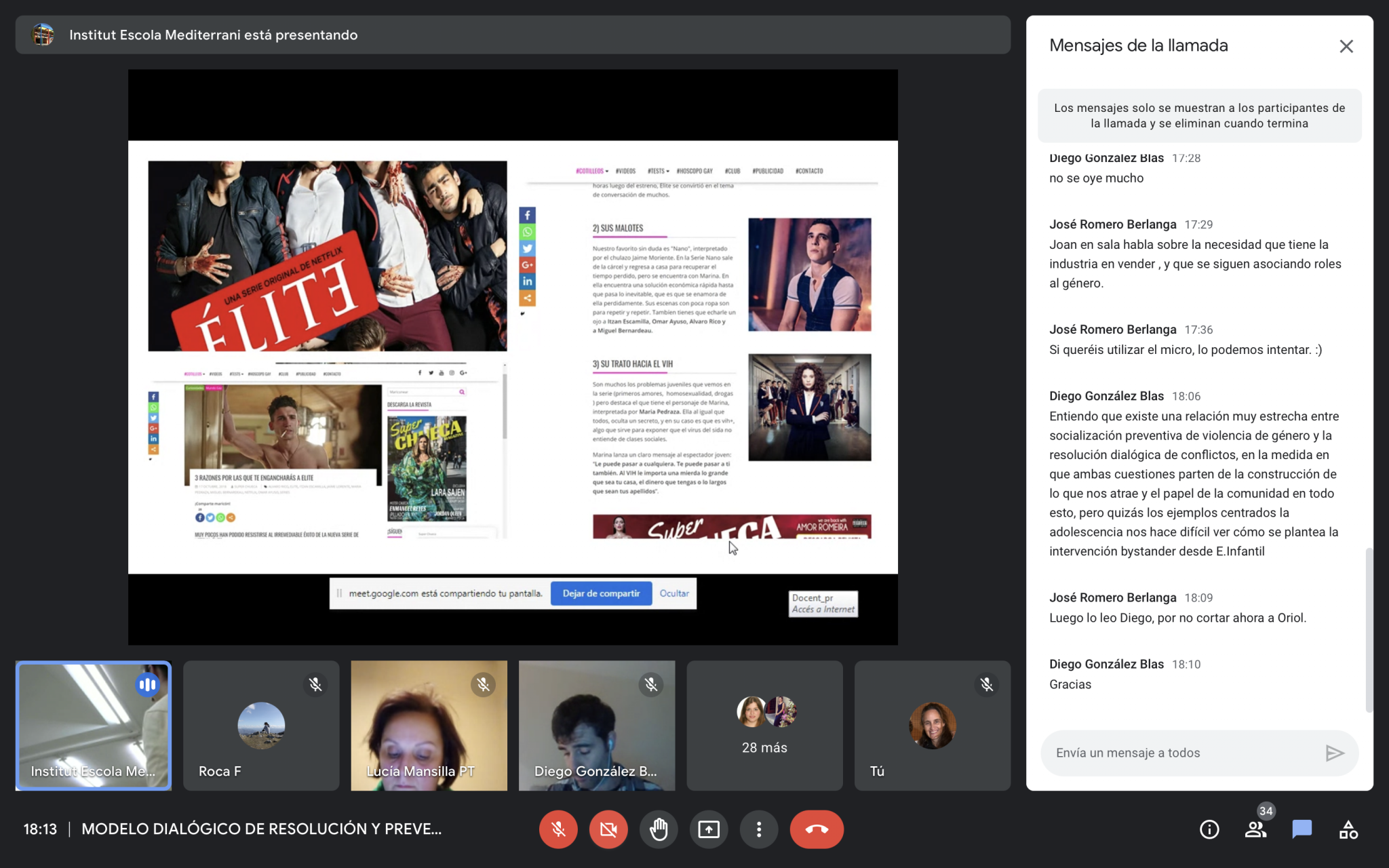Select the Lucía Mansilla PT video tile
The image size is (1389, 868).
(x=429, y=726)
